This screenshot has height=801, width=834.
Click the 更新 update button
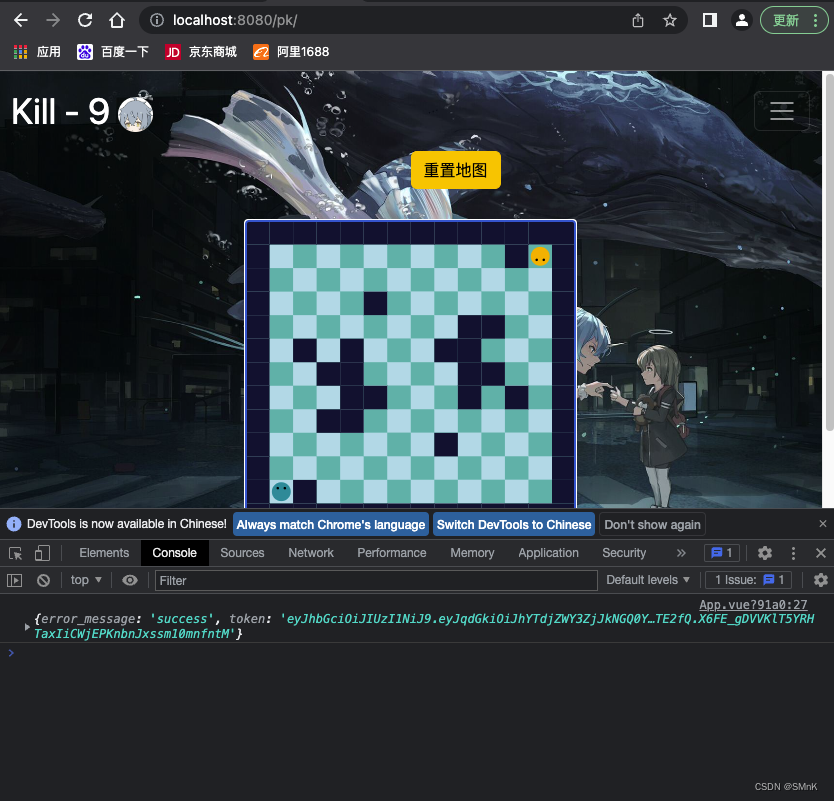click(794, 20)
